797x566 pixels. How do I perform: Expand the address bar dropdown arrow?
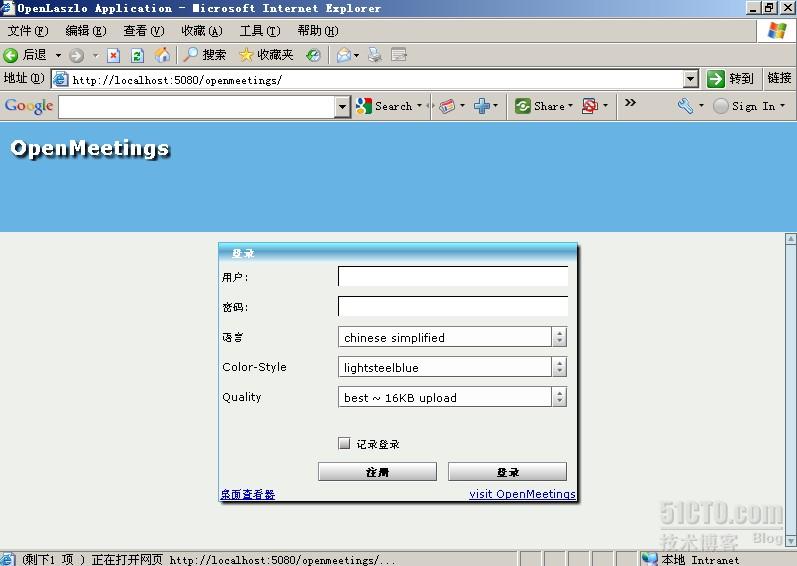[x=690, y=79]
